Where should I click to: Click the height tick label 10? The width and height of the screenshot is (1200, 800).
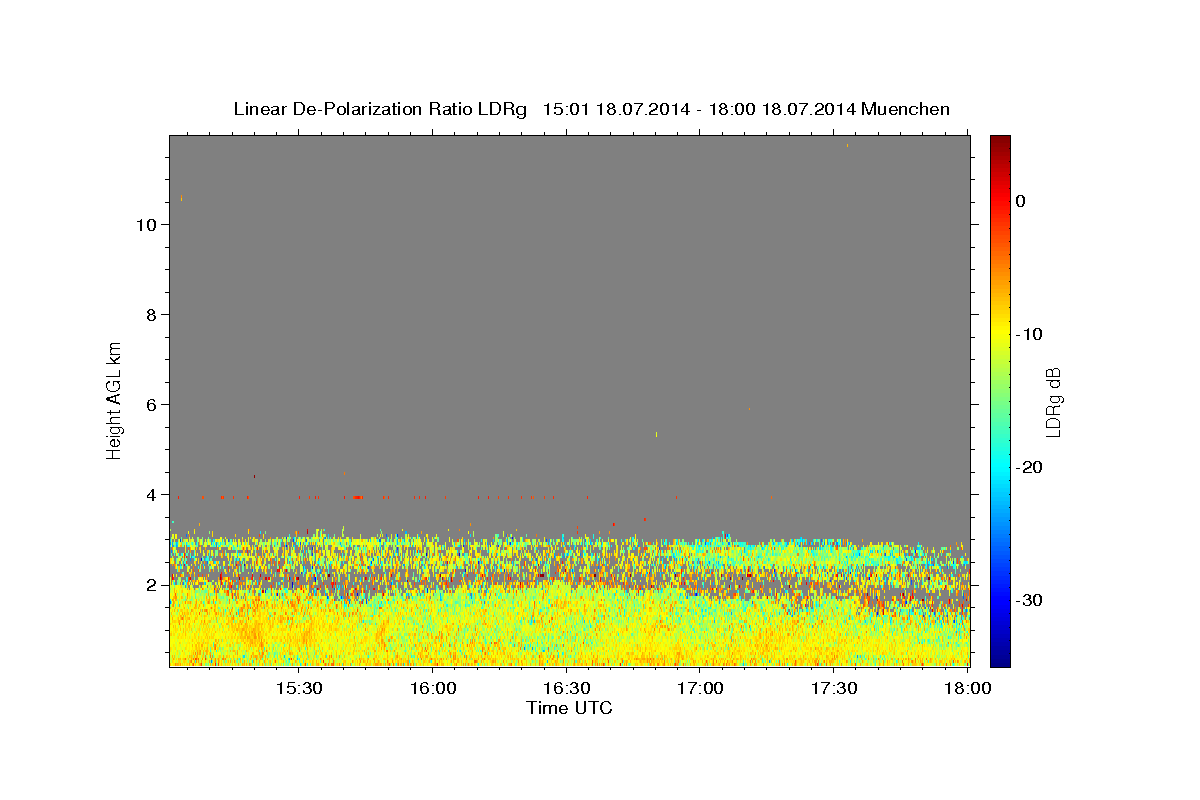146,225
